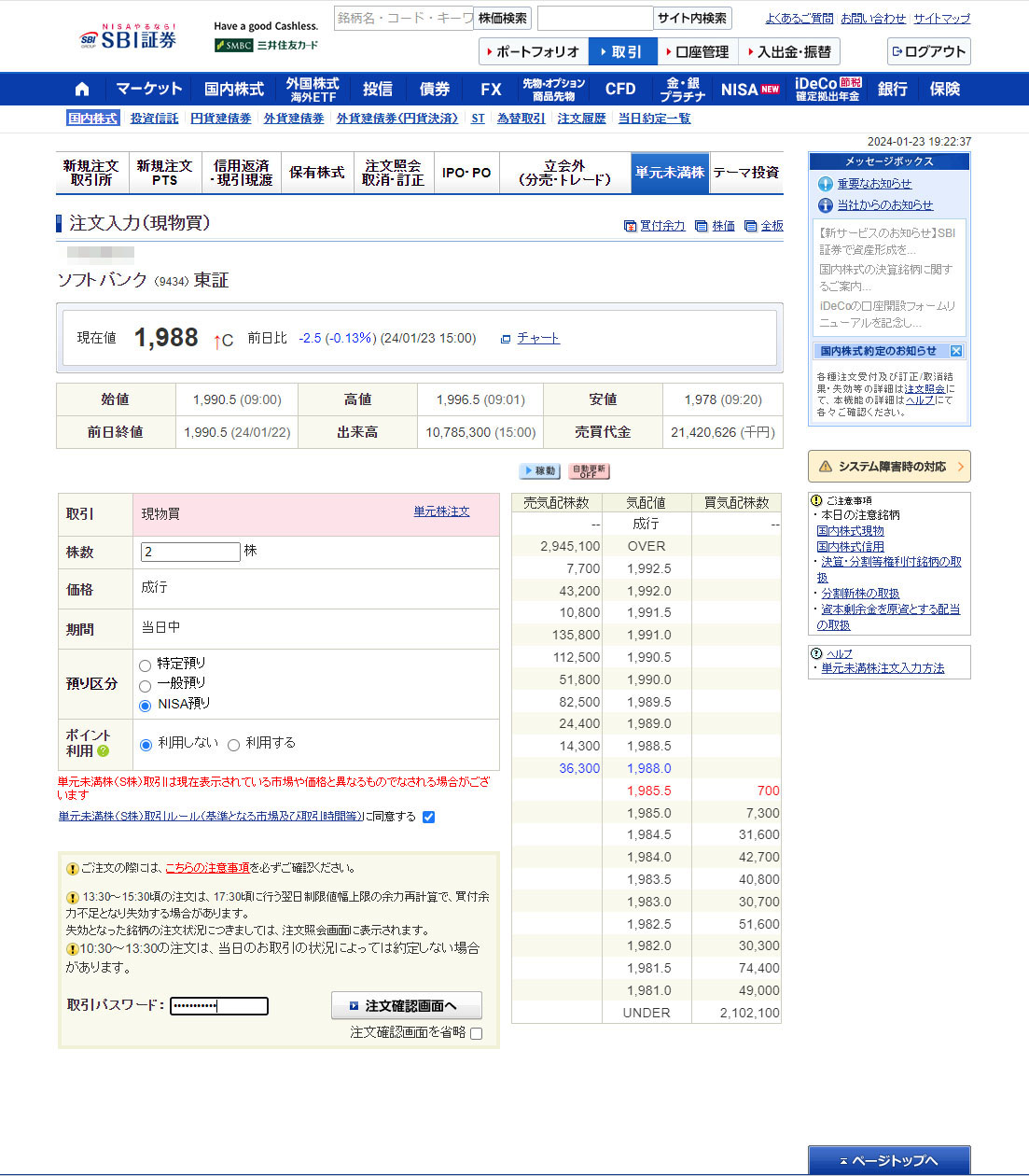Click the SBI証券 logo
1029x1176 pixels.
point(128,38)
